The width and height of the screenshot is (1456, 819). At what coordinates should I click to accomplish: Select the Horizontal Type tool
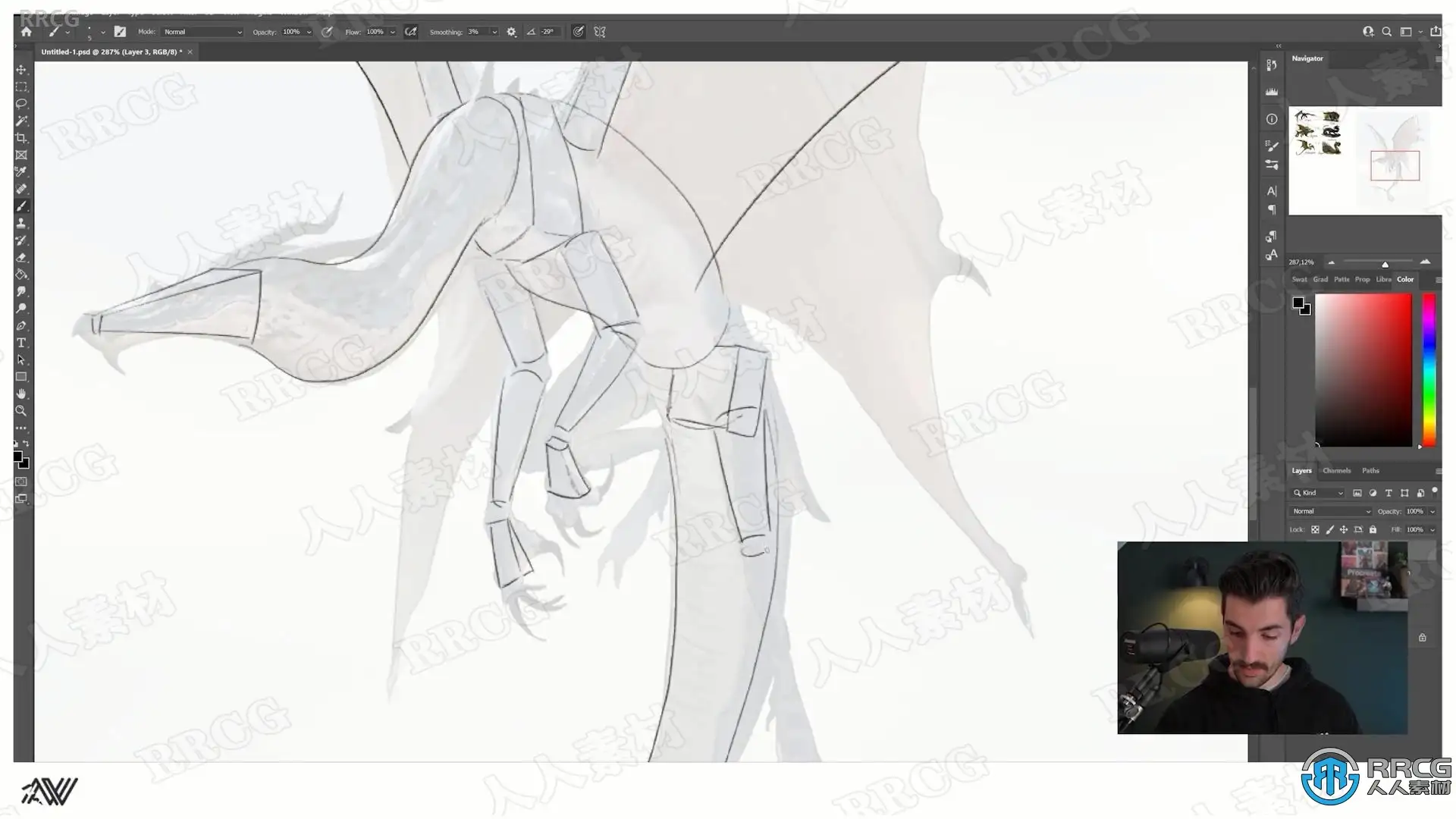(x=21, y=343)
